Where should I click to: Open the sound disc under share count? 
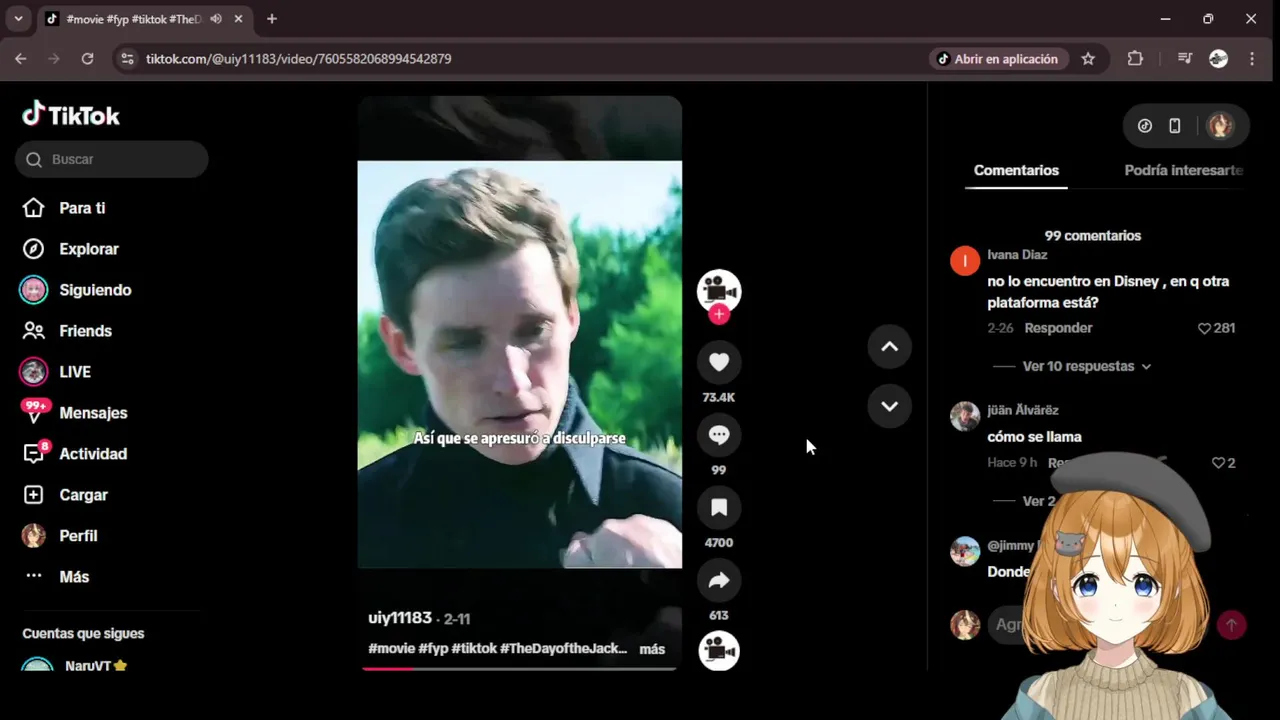[x=719, y=651]
